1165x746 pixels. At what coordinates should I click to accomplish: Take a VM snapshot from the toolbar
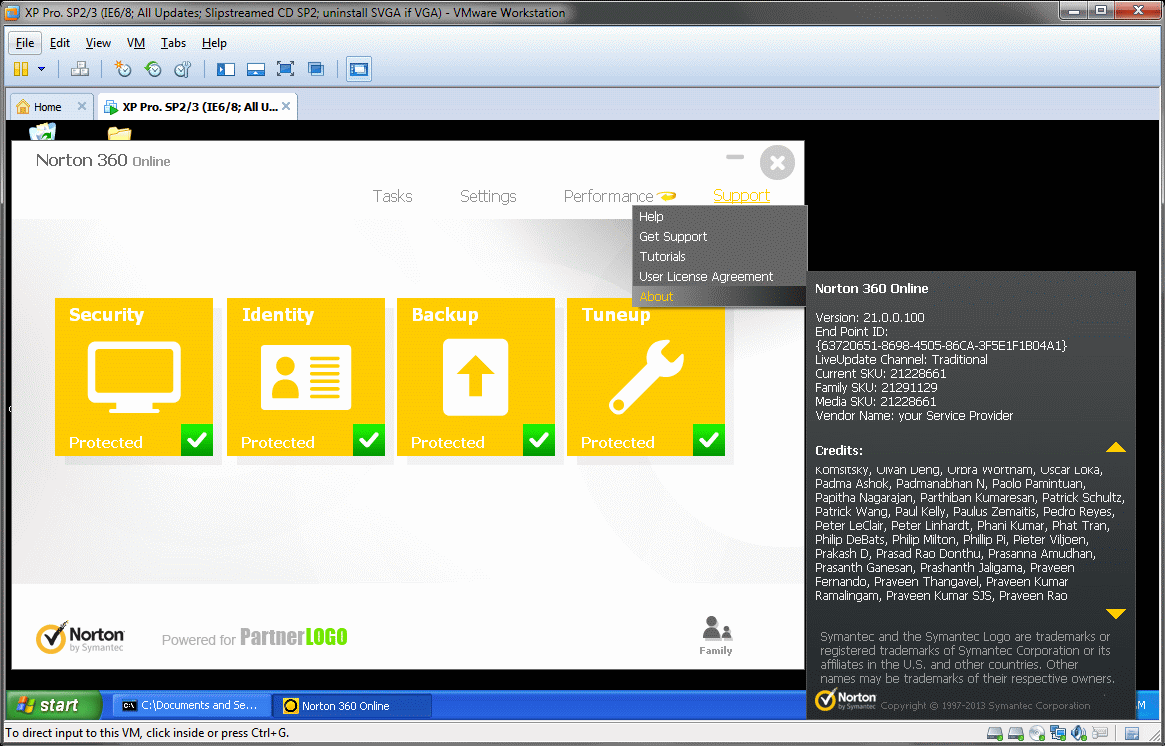click(x=122, y=69)
